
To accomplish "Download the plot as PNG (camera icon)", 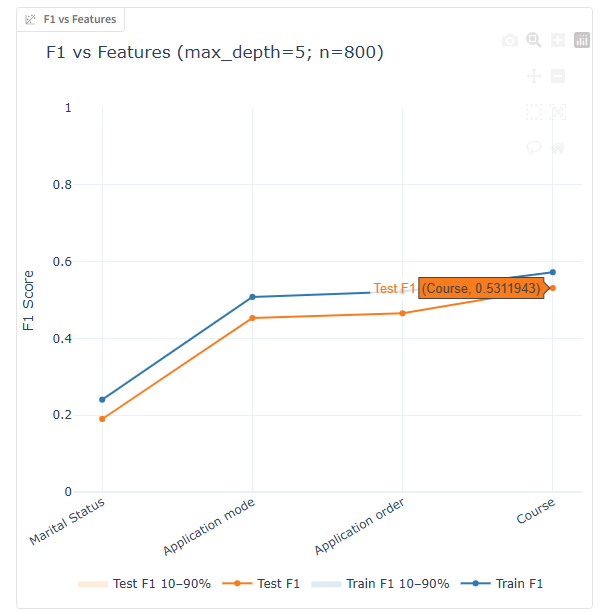I will [510, 41].
